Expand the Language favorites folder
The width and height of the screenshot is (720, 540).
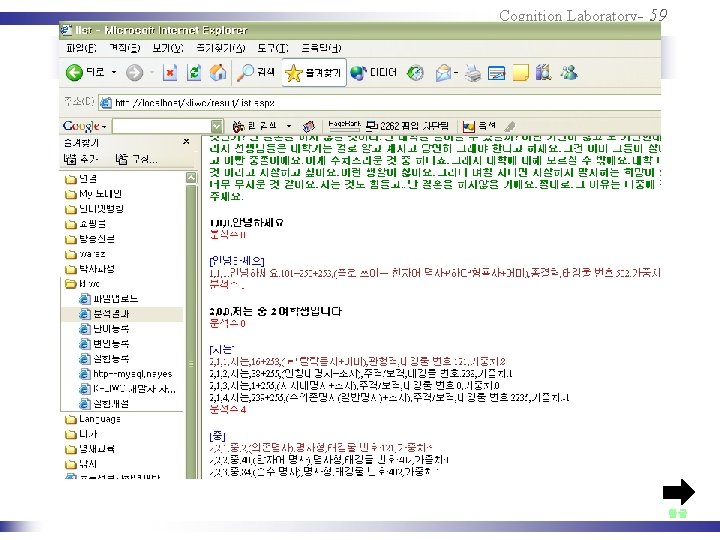[x=93, y=419]
